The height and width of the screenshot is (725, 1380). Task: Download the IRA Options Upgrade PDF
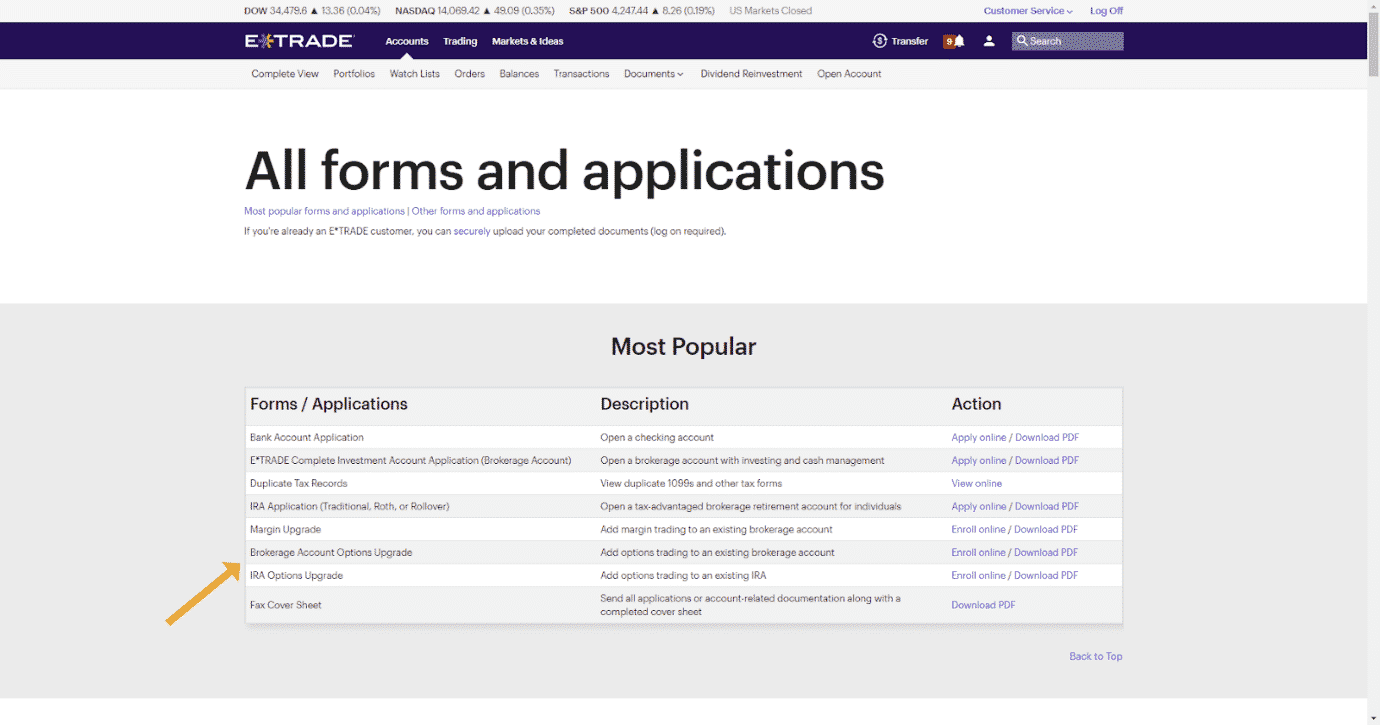pyautogui.click(x=1046, y=576)
